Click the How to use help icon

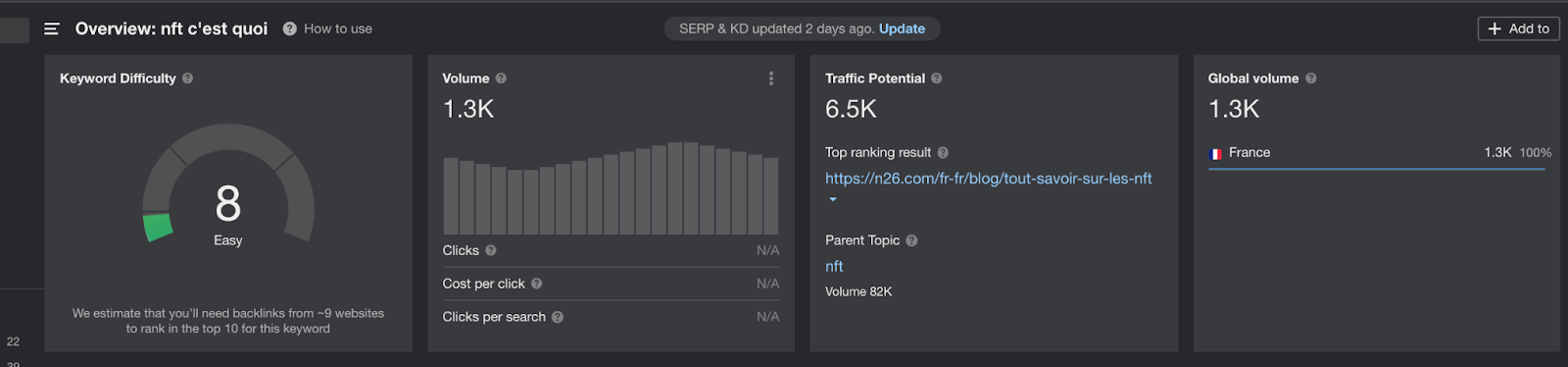point(290,29)
